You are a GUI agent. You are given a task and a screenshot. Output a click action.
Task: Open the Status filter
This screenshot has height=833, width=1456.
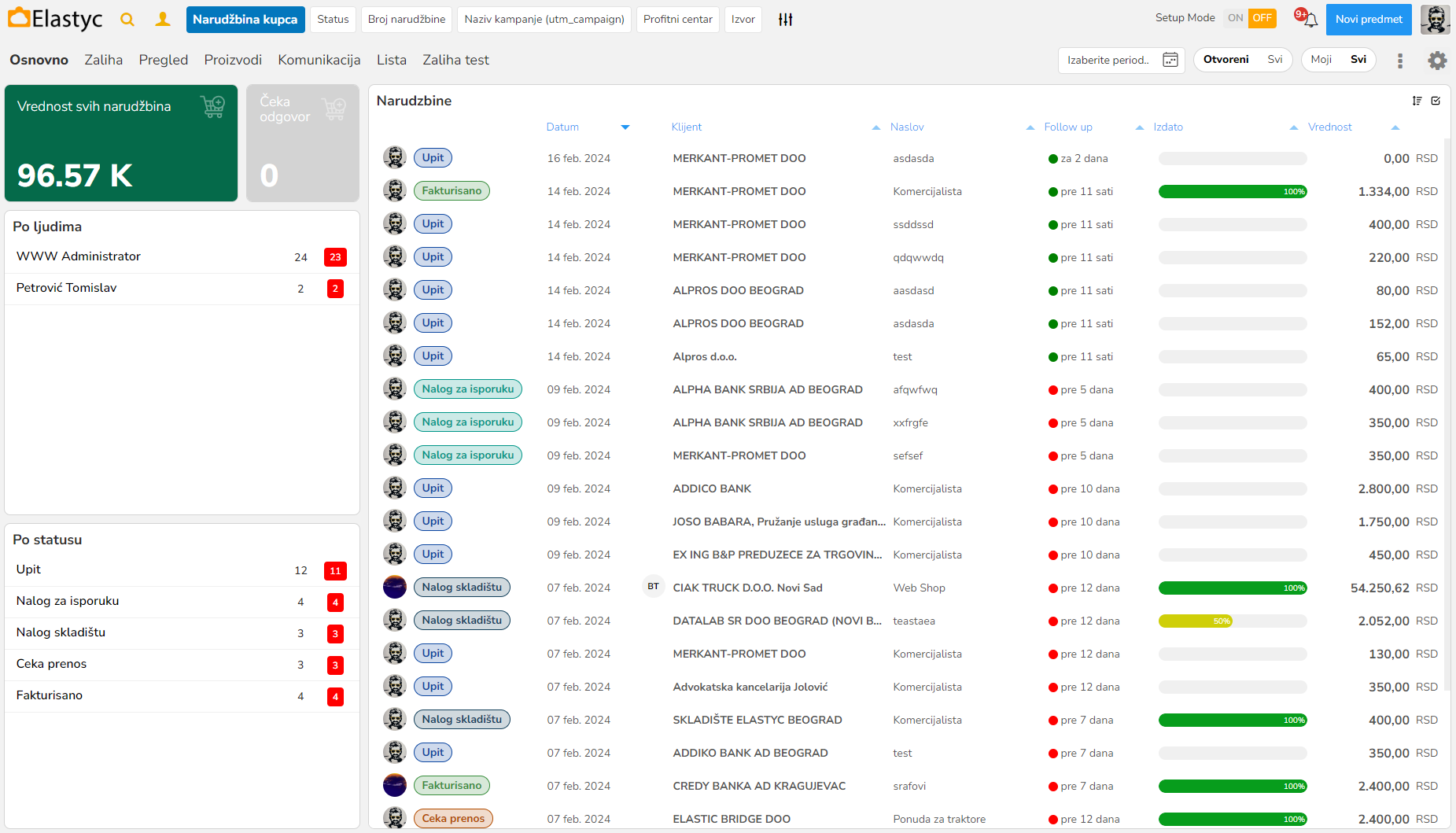[x=333, y=20]
